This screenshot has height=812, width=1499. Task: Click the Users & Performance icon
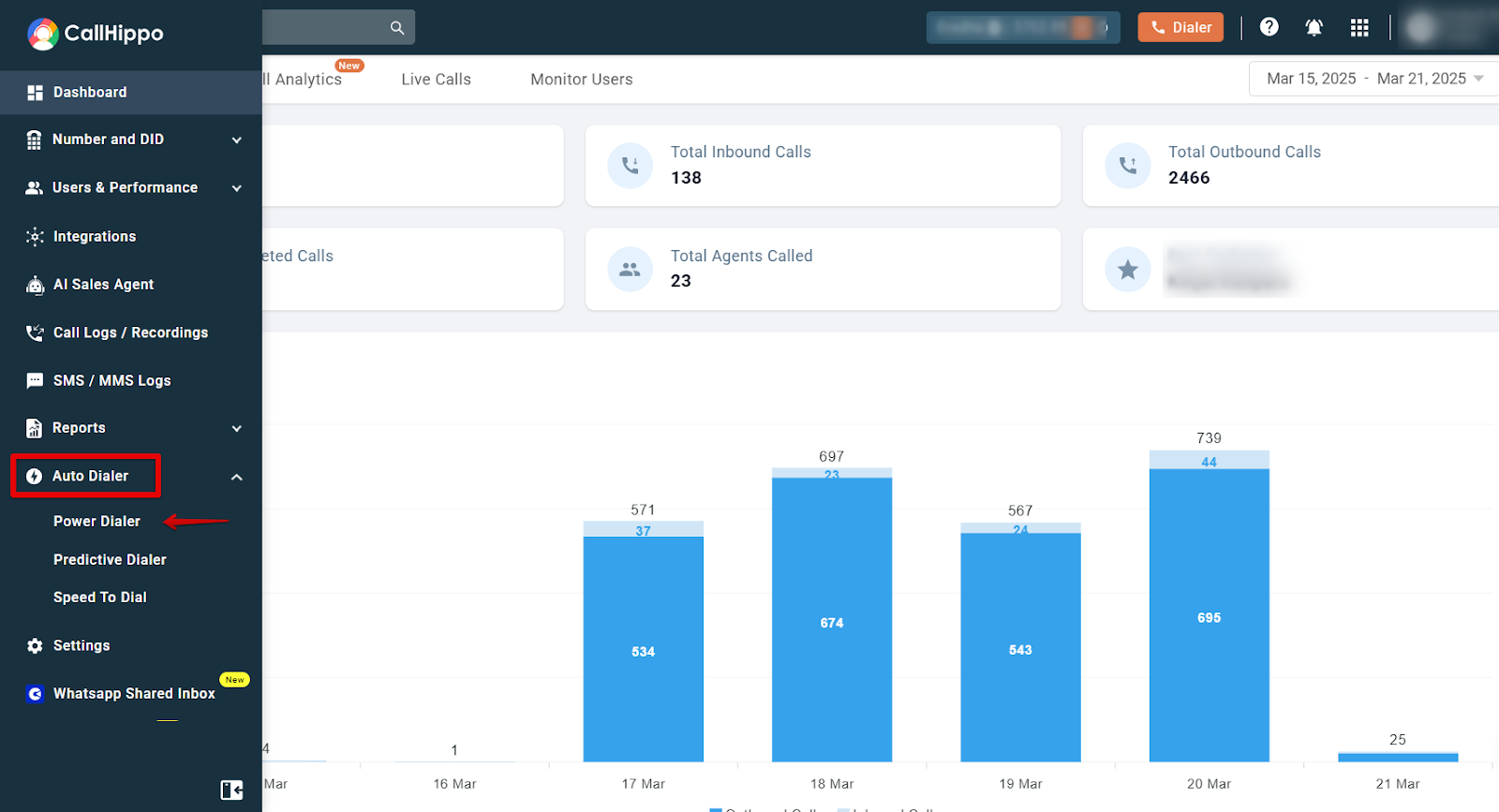34,188
